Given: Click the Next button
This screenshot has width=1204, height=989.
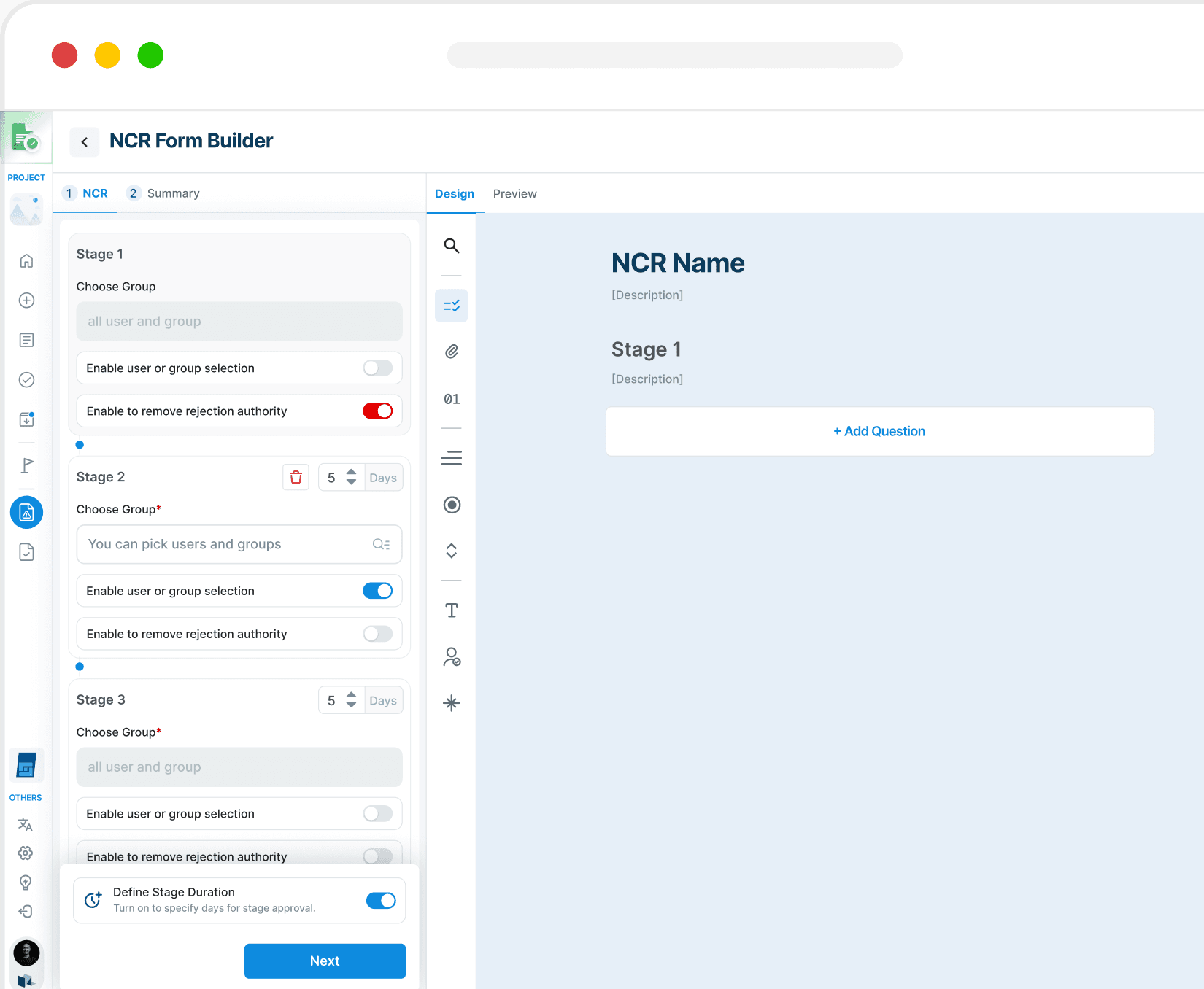Looking at the screenshot, I should (325, 961).
